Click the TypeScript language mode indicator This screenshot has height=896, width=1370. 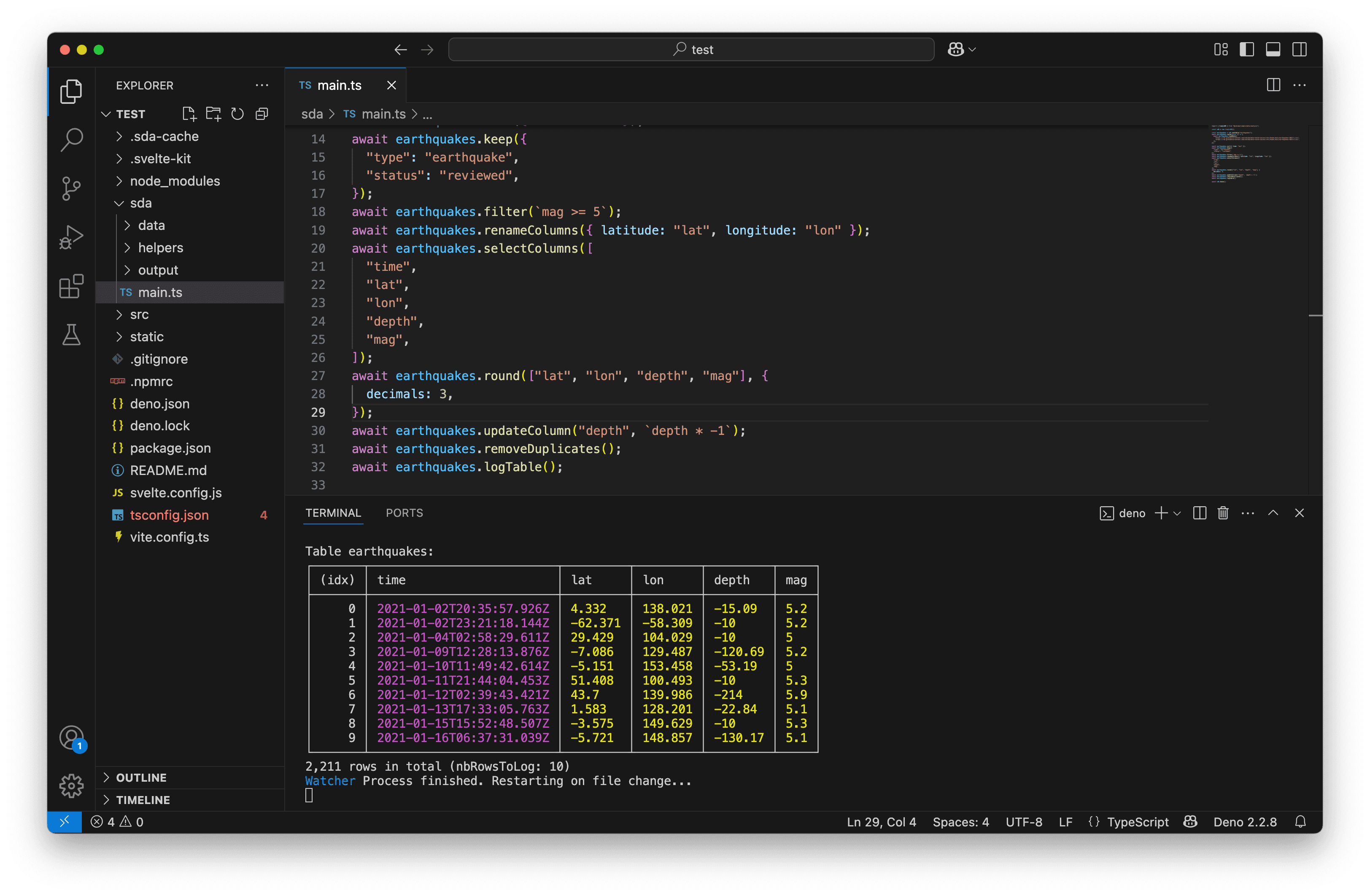[1138, 822]
